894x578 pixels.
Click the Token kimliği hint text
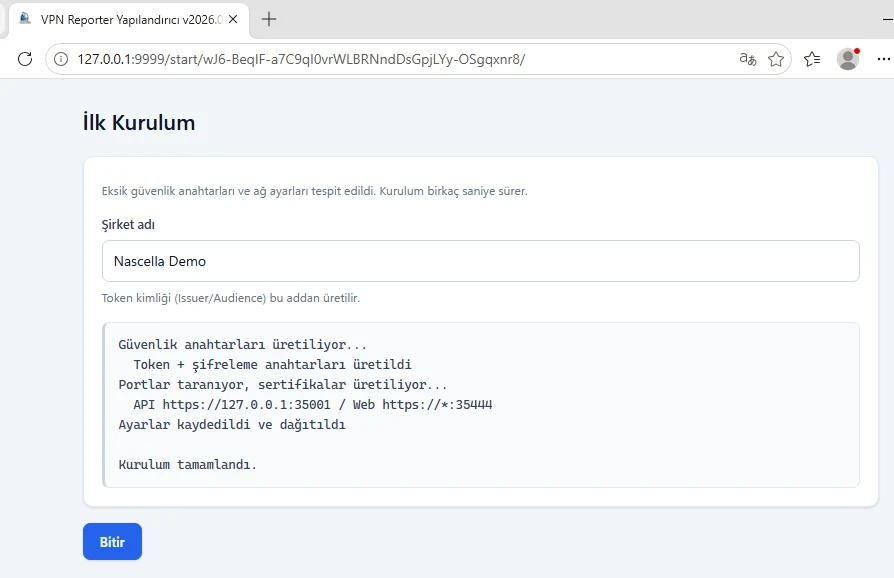point(231,298)
